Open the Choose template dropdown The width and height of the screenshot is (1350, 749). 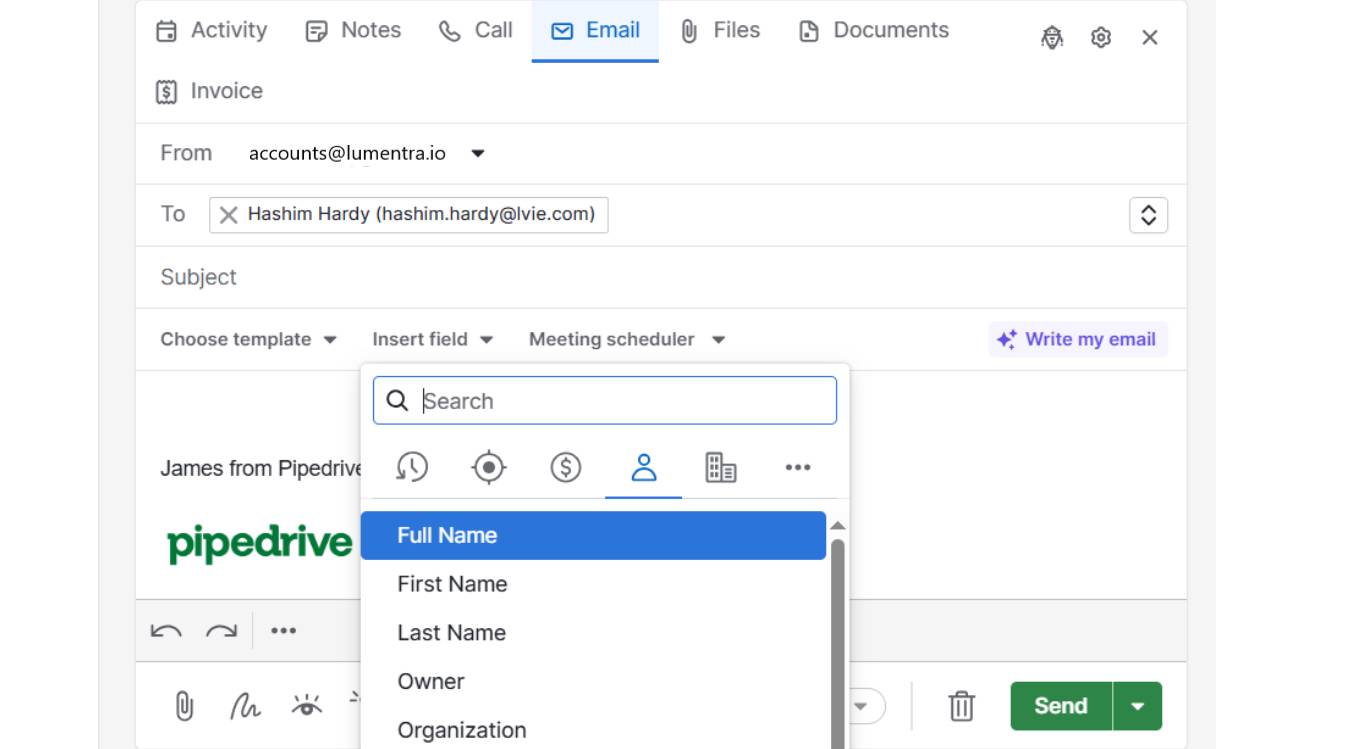[247, 339]
